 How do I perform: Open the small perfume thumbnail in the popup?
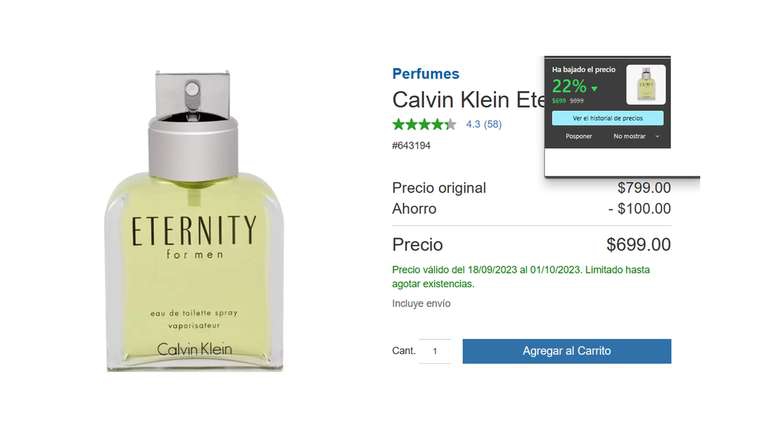[x=646, y=84]
